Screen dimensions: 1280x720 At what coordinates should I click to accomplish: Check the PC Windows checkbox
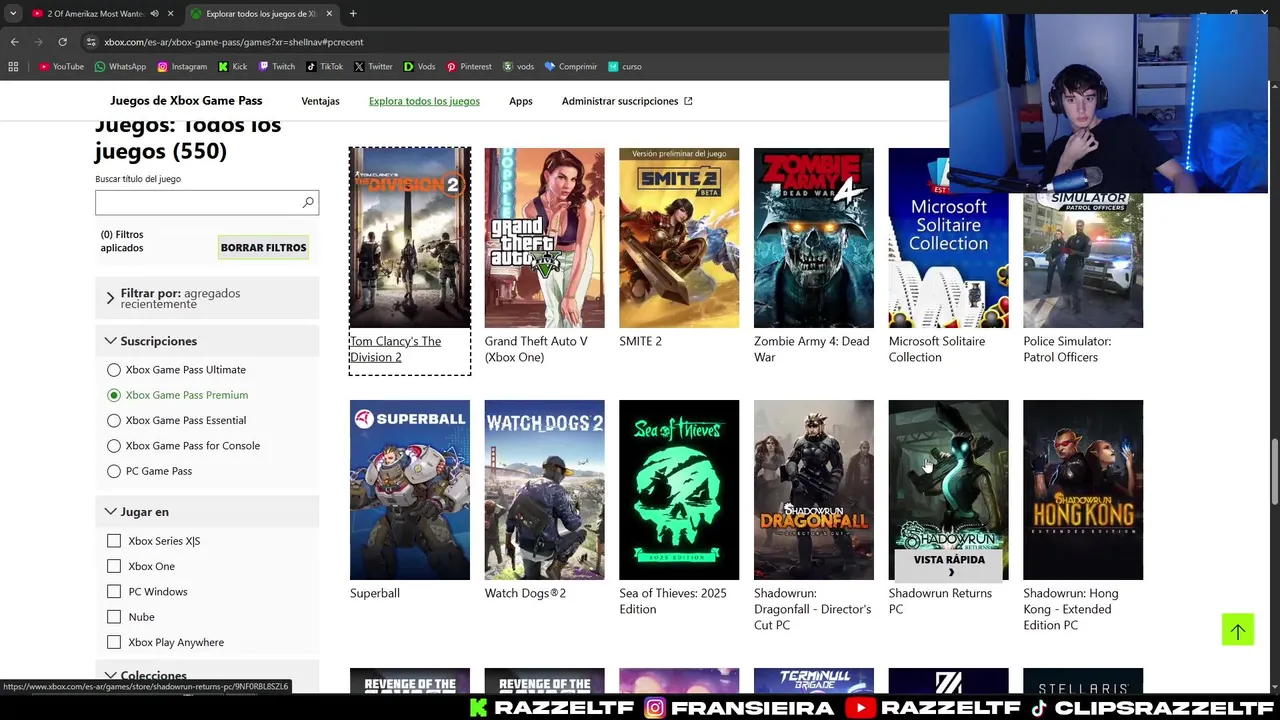click(114, 592)
